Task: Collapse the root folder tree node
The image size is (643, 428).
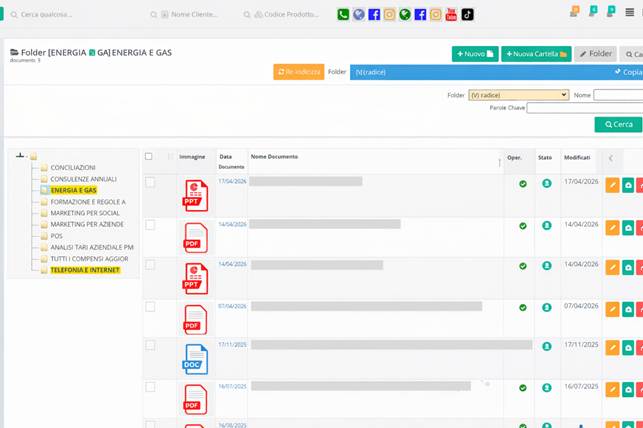Action: click(20, 155)
